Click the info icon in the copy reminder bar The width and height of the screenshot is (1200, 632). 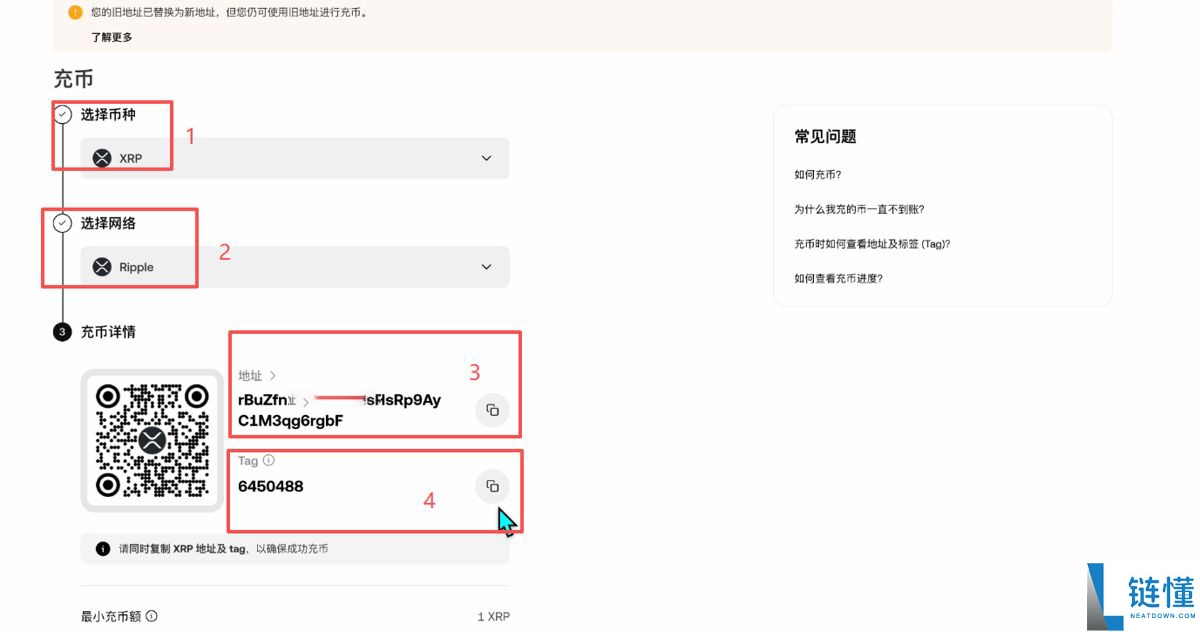101,548
